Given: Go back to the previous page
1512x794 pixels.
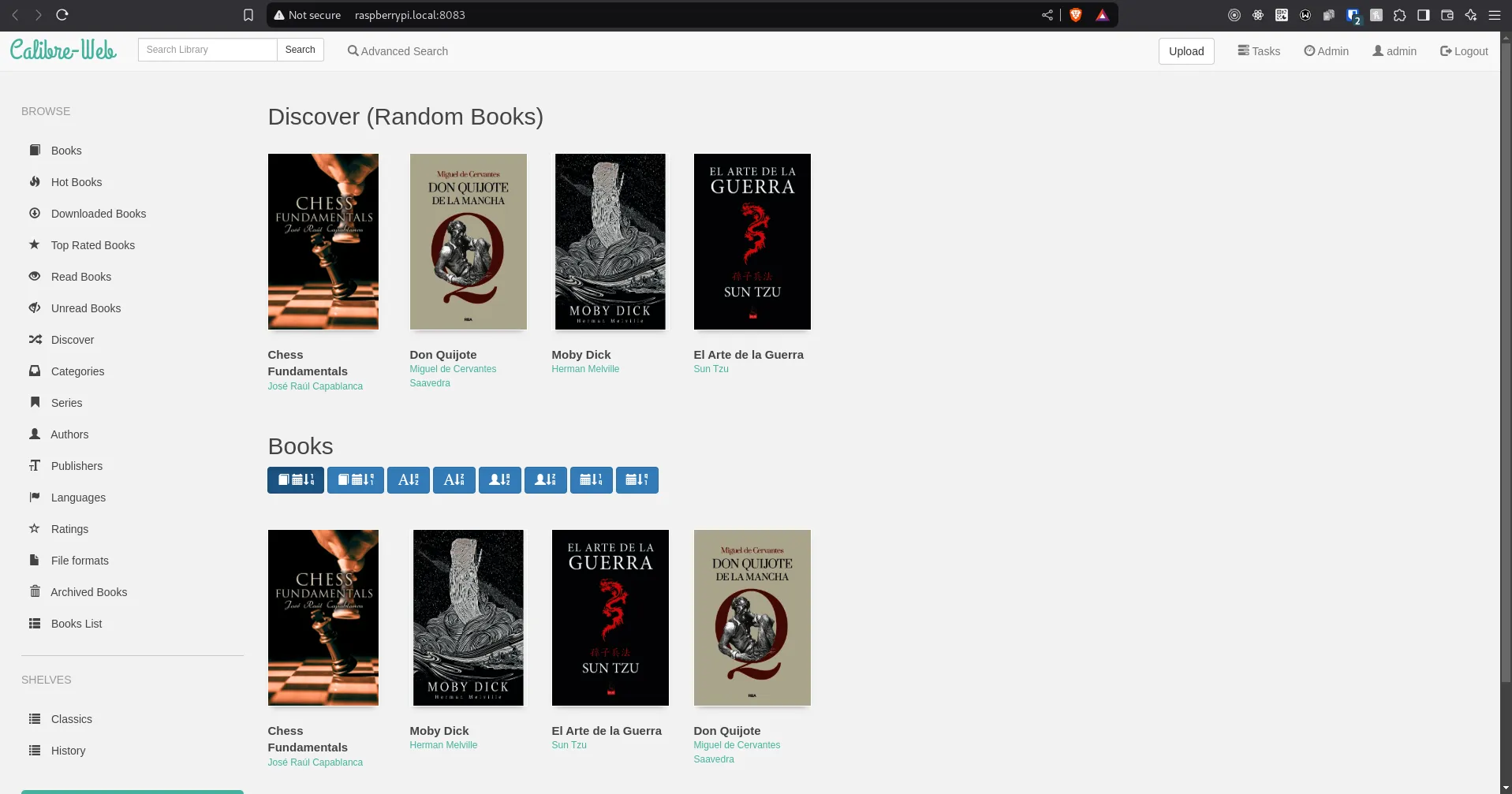Looking at the screenshot, I should point(15,15).
